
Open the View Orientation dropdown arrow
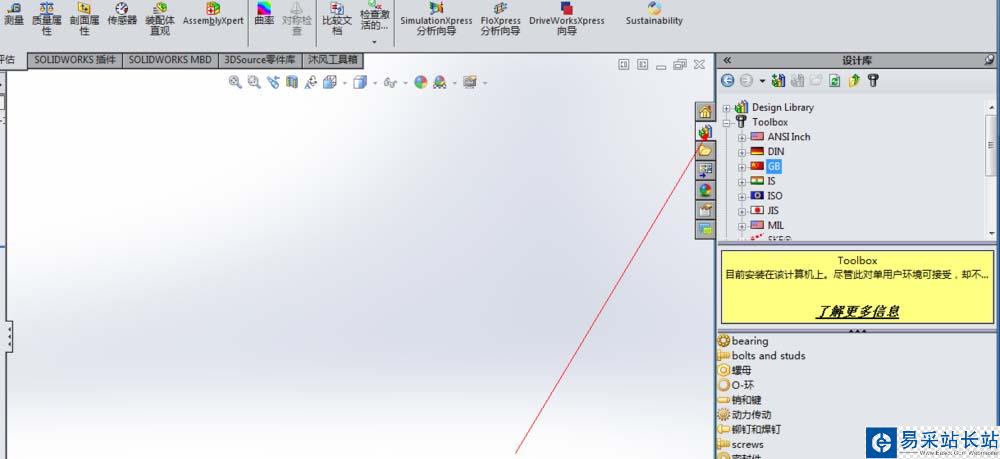click(345, 83)
